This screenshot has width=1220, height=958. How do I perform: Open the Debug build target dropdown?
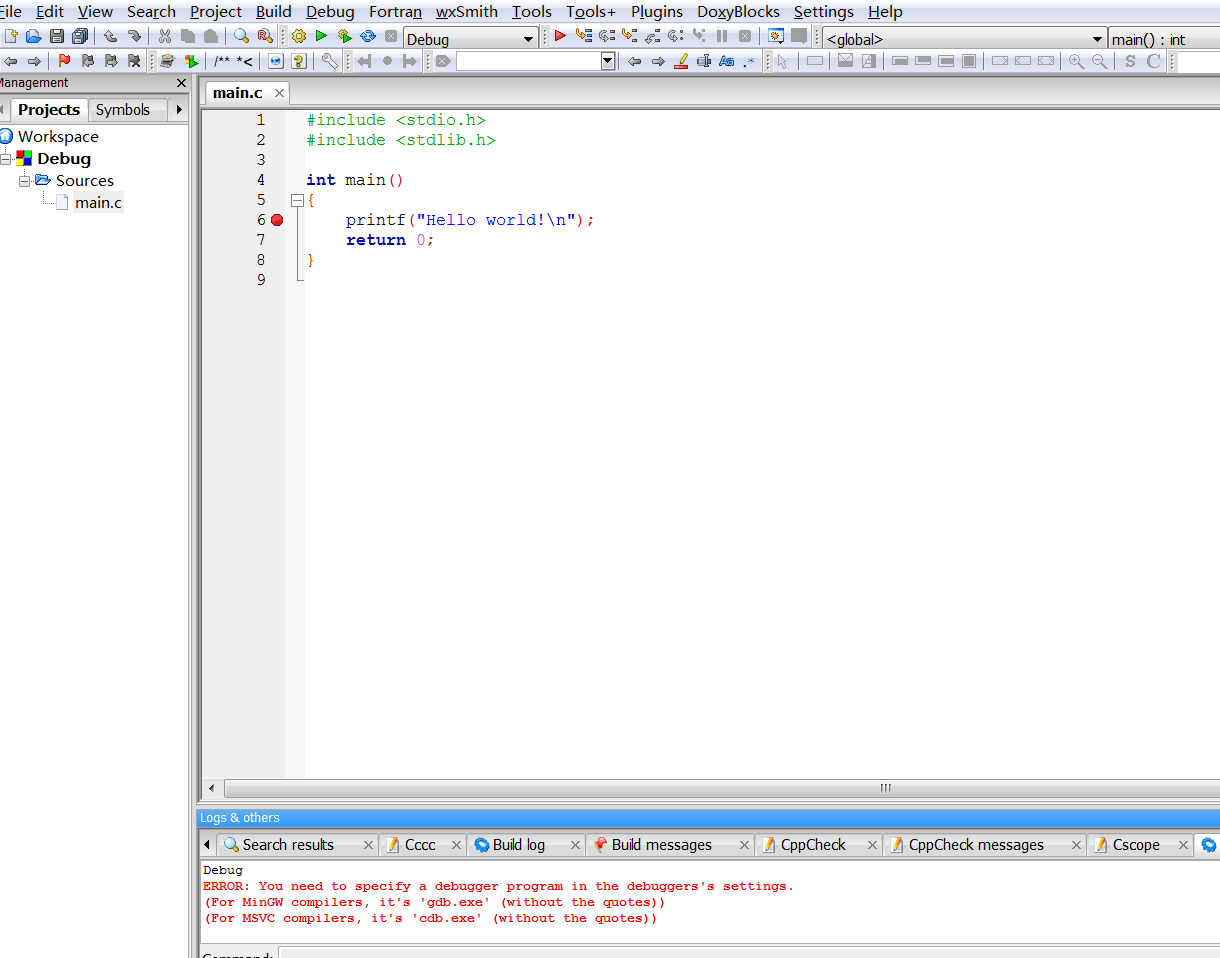click(x=529, y=39)
